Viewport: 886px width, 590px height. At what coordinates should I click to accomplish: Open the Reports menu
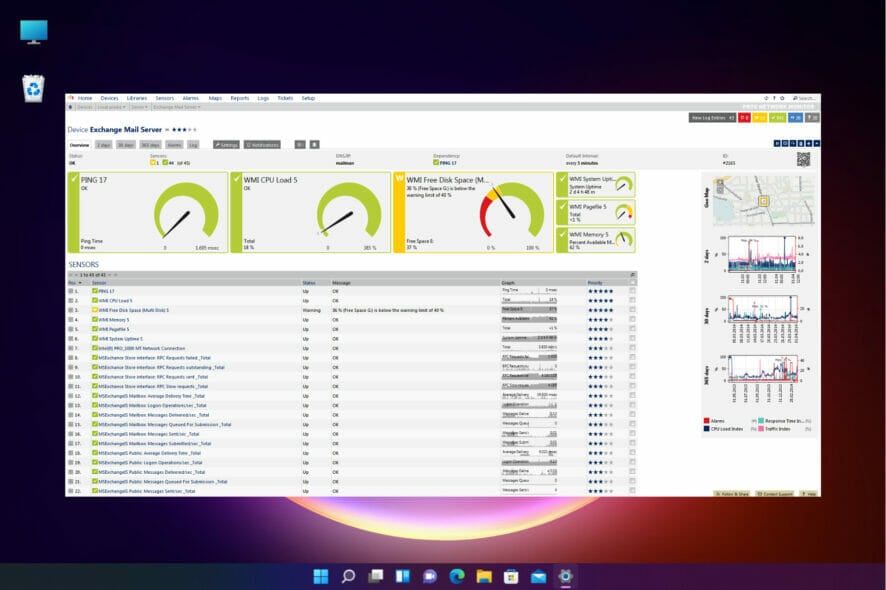click(x=240, y=98)
